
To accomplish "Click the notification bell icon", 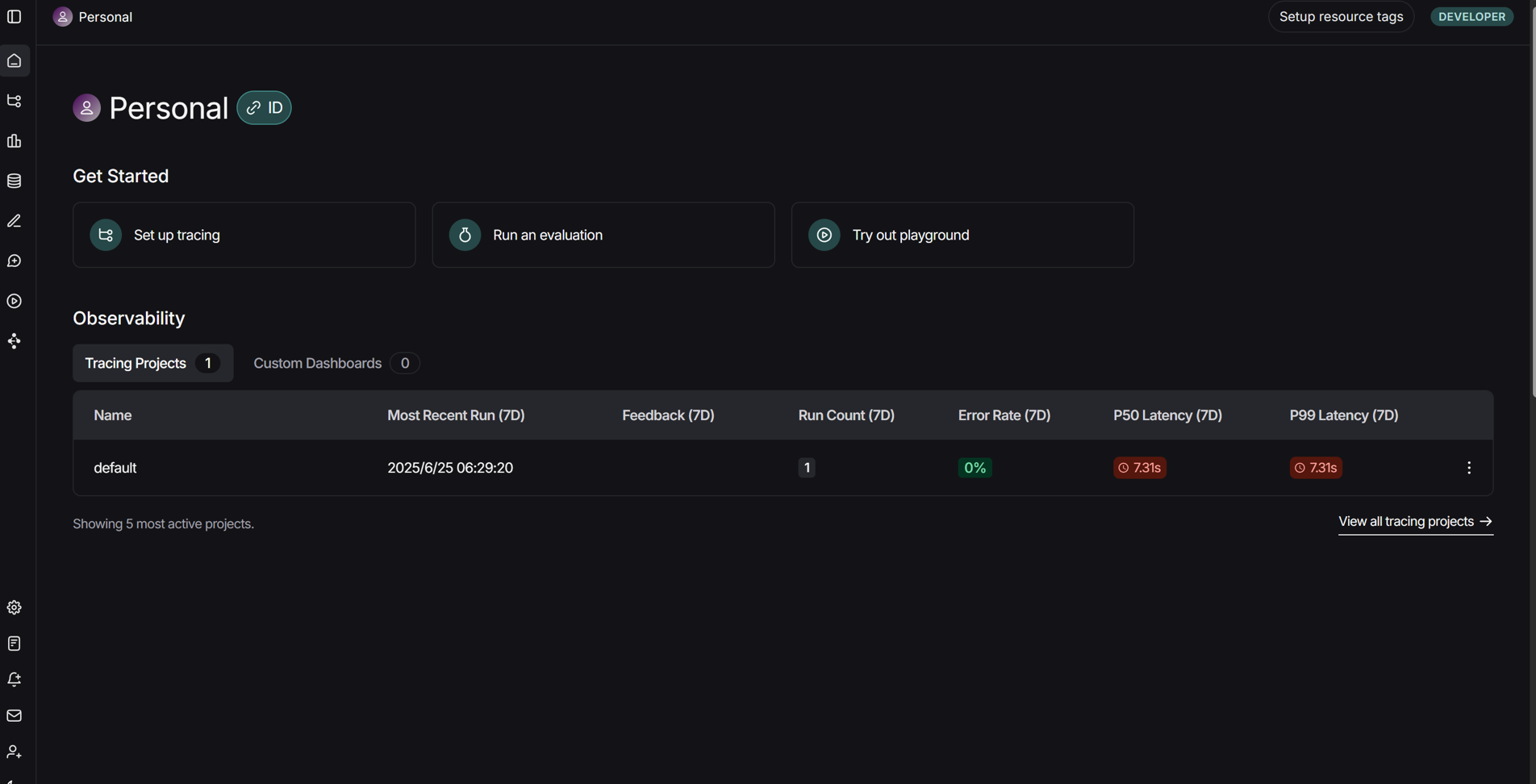I will (x=15, y=680).
